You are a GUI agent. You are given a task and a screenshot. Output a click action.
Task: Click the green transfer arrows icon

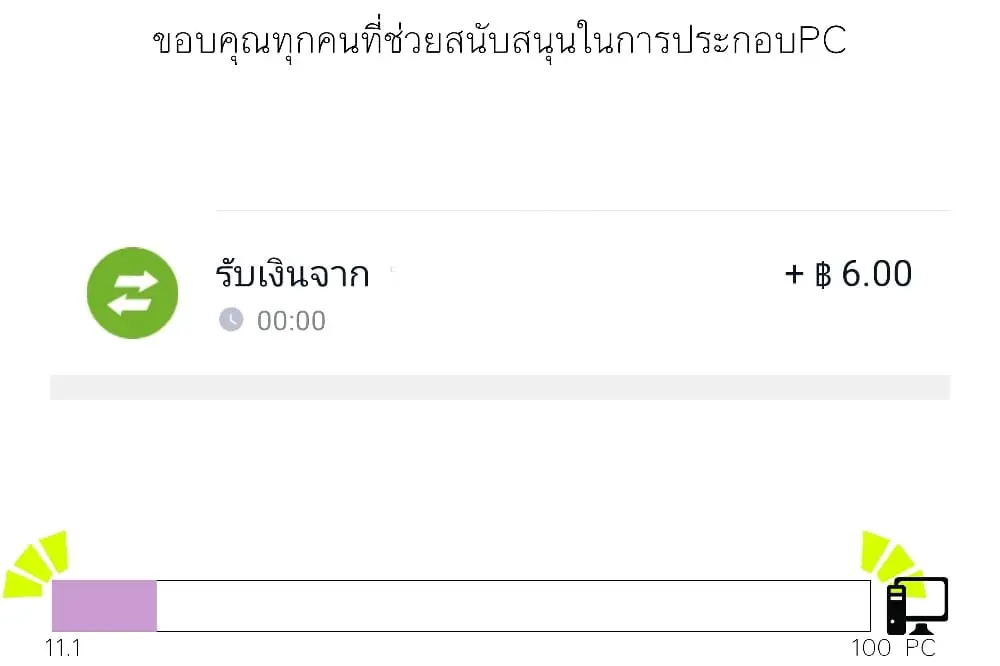coord(132,293)
